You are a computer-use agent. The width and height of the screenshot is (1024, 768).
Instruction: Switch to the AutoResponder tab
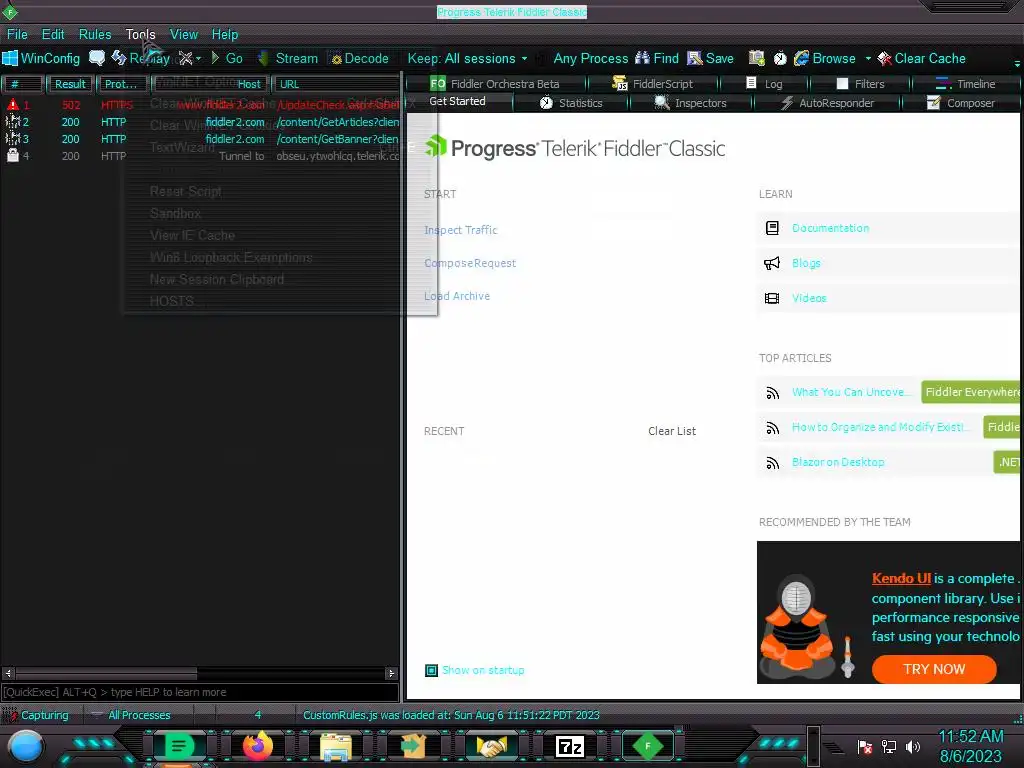click(x=827, y=103)
